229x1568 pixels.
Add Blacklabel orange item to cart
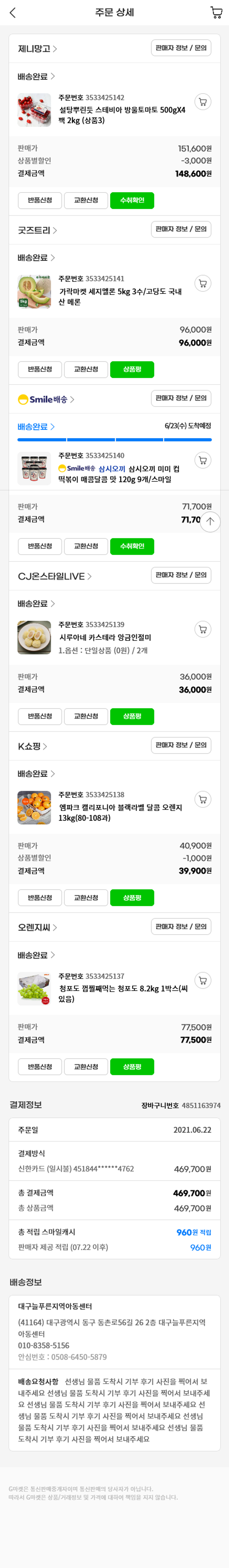coord(203,799)
